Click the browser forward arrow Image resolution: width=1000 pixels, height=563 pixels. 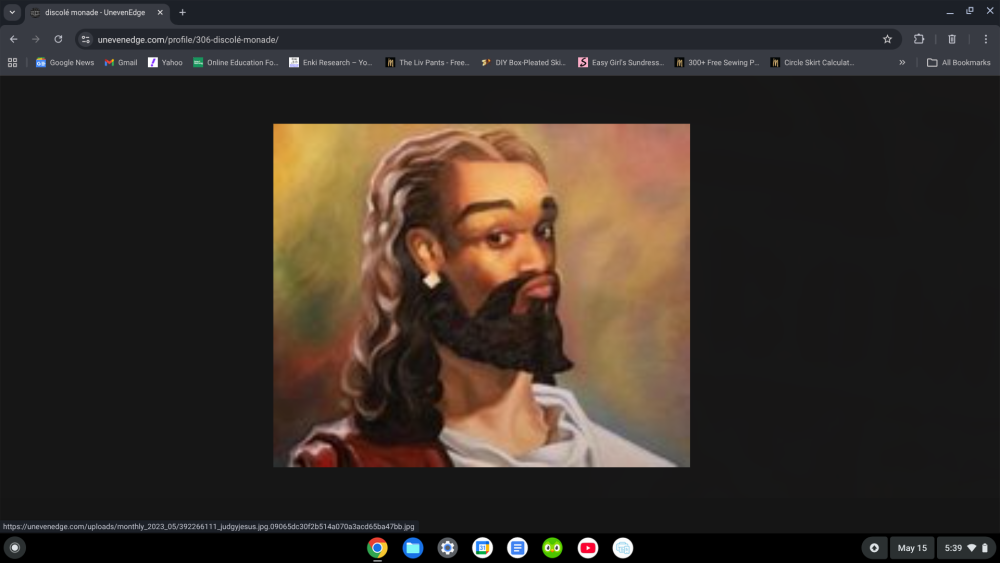[36, 39]
